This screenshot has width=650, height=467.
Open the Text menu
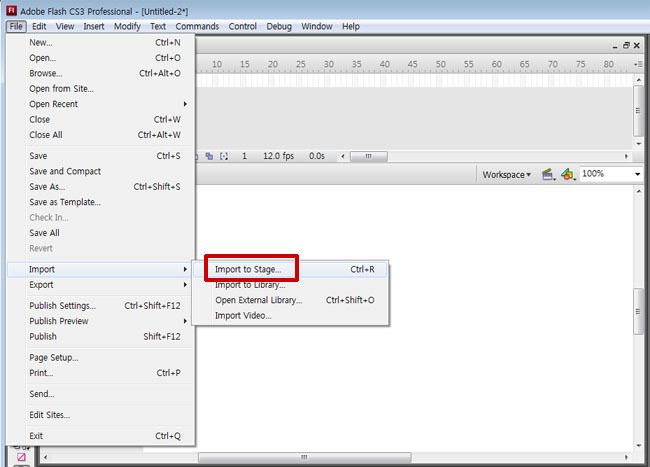158,27
